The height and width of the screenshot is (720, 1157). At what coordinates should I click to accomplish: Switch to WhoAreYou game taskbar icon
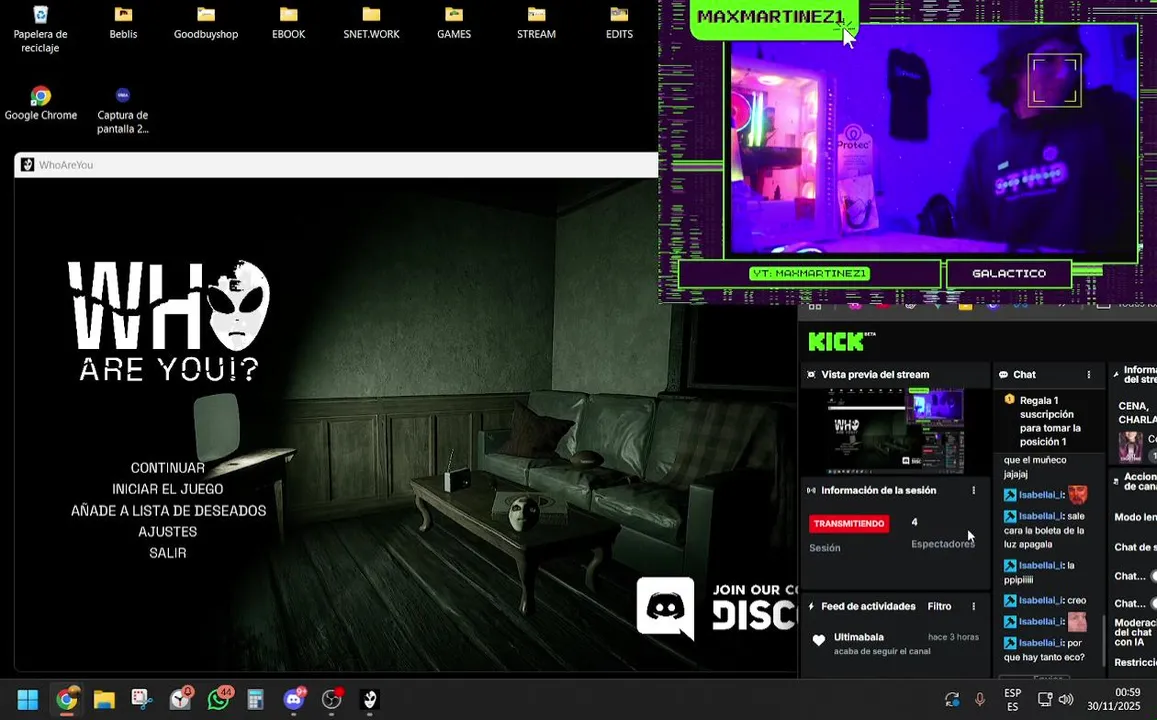point(370,699)
